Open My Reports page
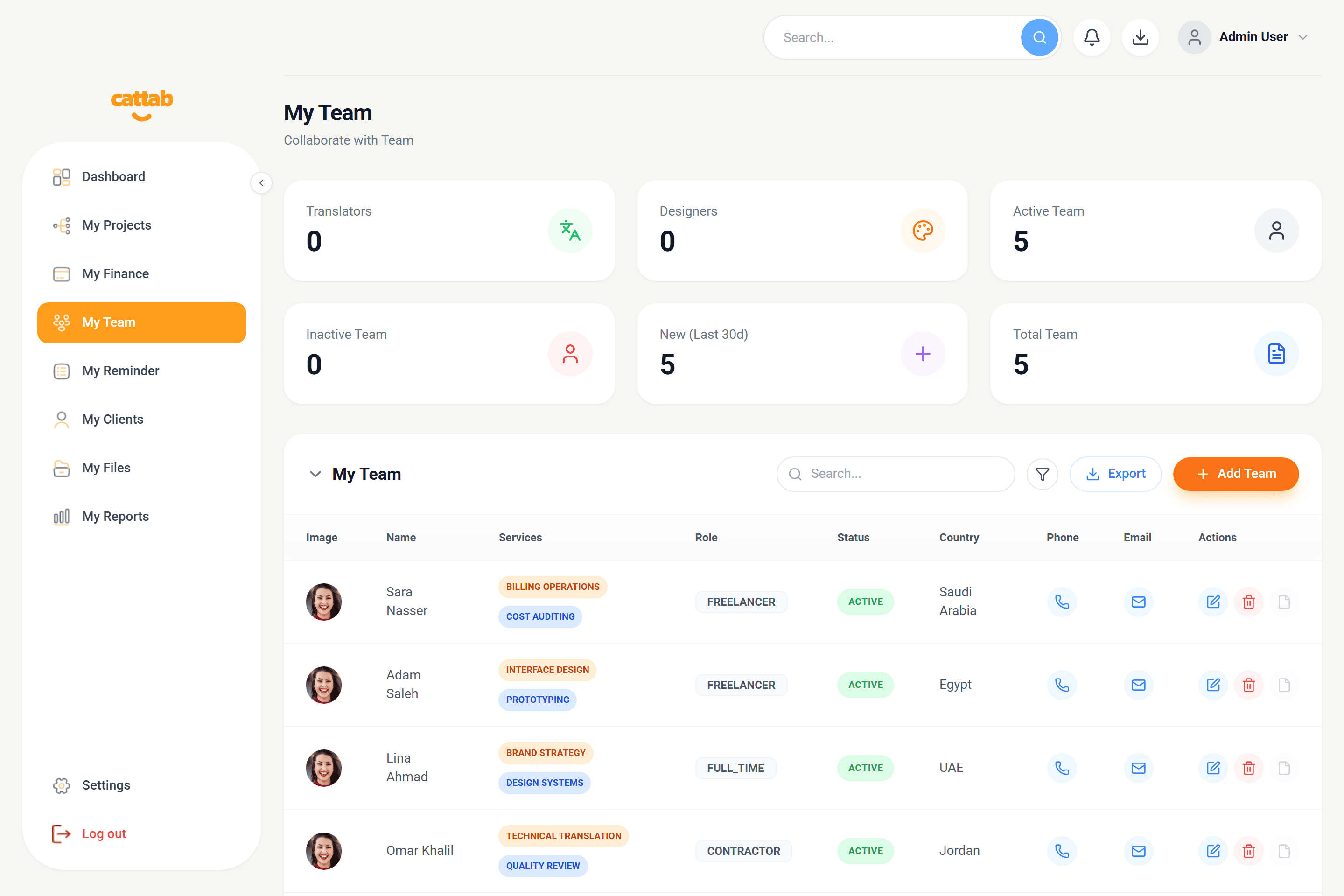 click(x=142, y=517)
